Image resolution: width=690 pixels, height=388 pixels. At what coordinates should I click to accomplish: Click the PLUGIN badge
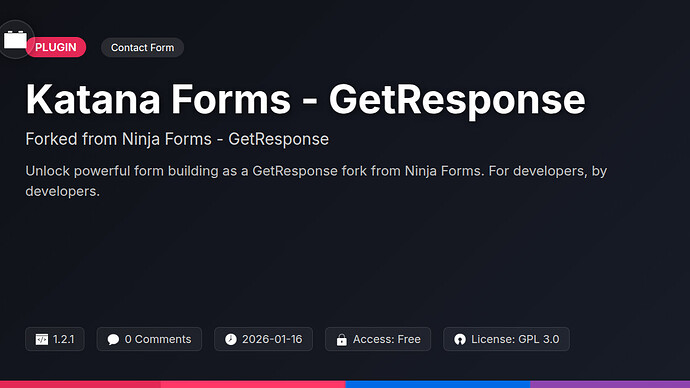pyautogui.click(x=56, y=47)
